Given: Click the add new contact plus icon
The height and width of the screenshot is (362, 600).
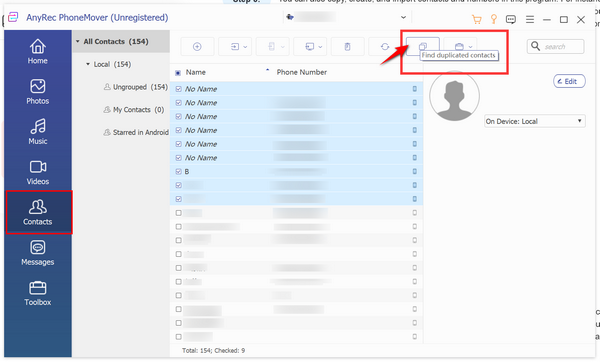Looking at the screenshot, I should (197, 47).
